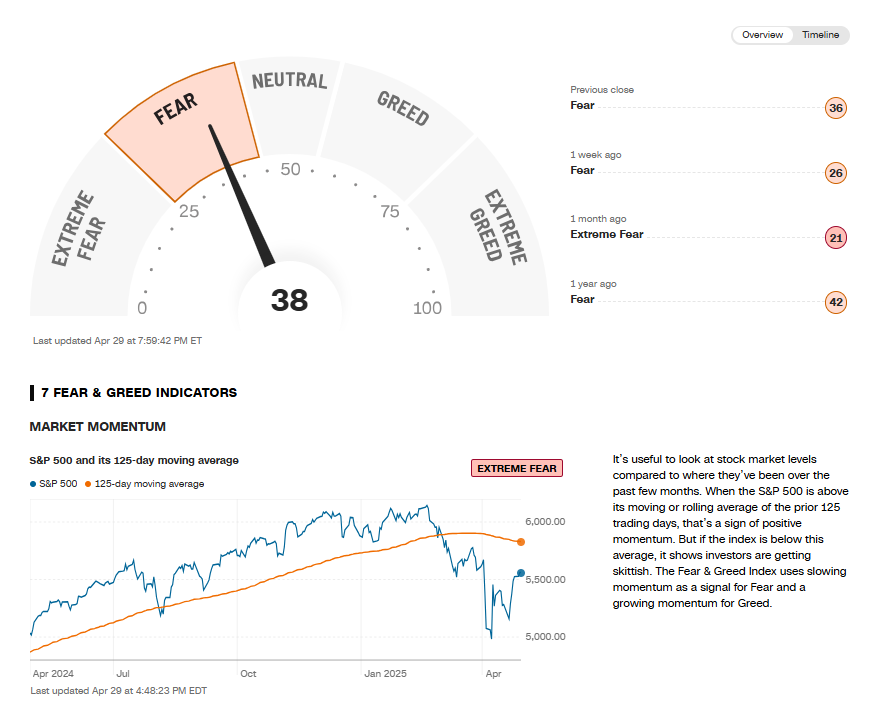The width and height of the screenshot is (871, 705).
Task: Click the Market Momentum heading
Action: [x=98, y=427]
